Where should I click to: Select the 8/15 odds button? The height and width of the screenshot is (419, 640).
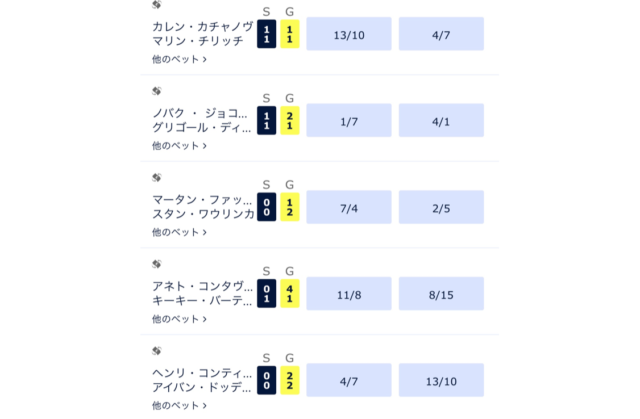tap(441, 295)
